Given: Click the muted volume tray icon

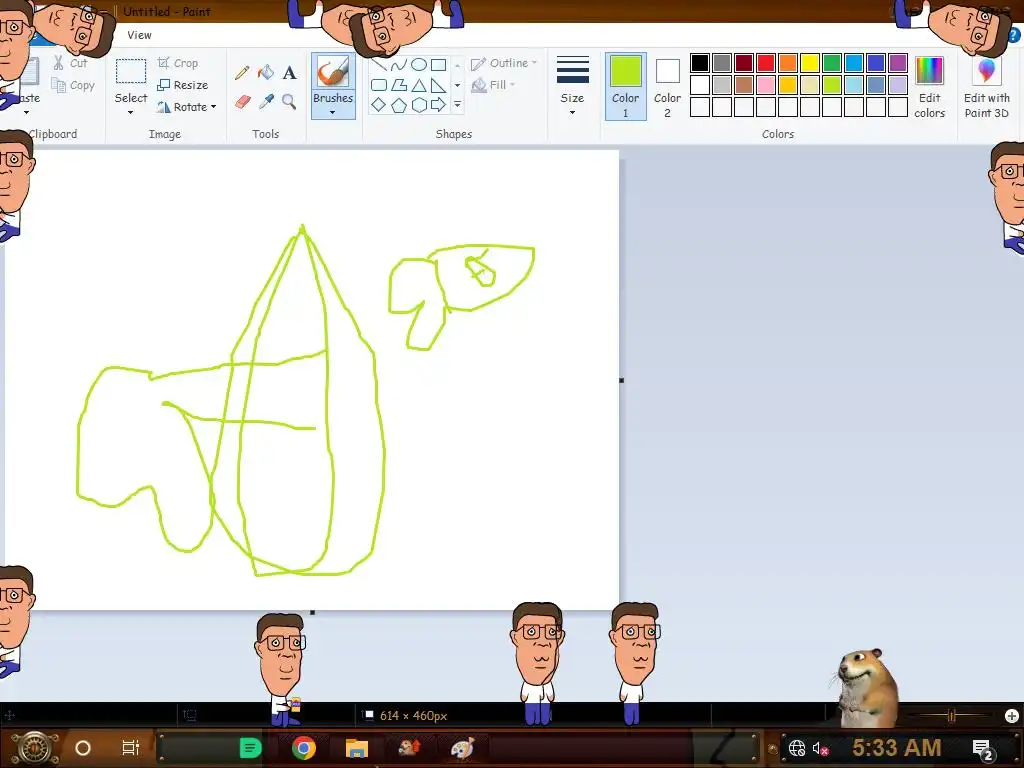Looking at the screenshot, I should click(x=820, y=748).
